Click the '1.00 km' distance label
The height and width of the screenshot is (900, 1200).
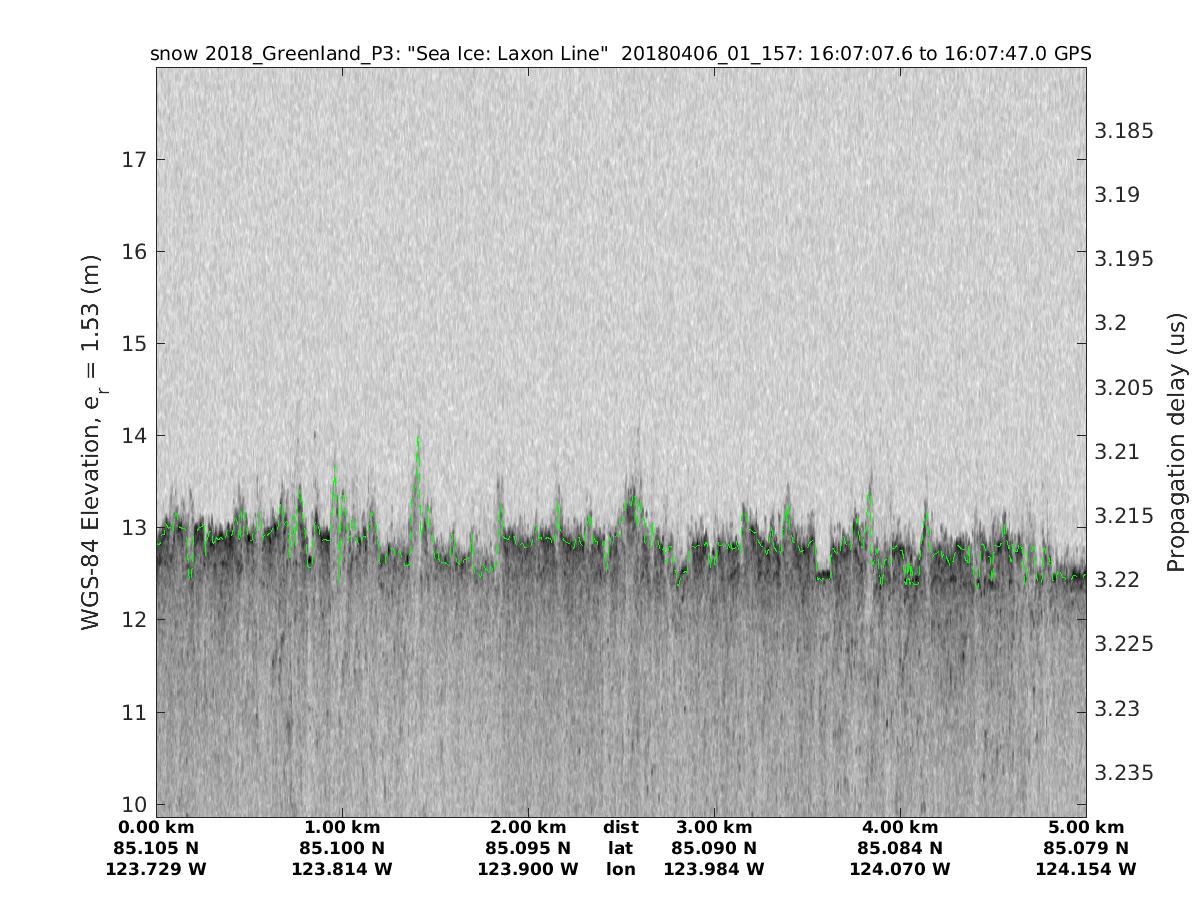[x=342, y=828]
